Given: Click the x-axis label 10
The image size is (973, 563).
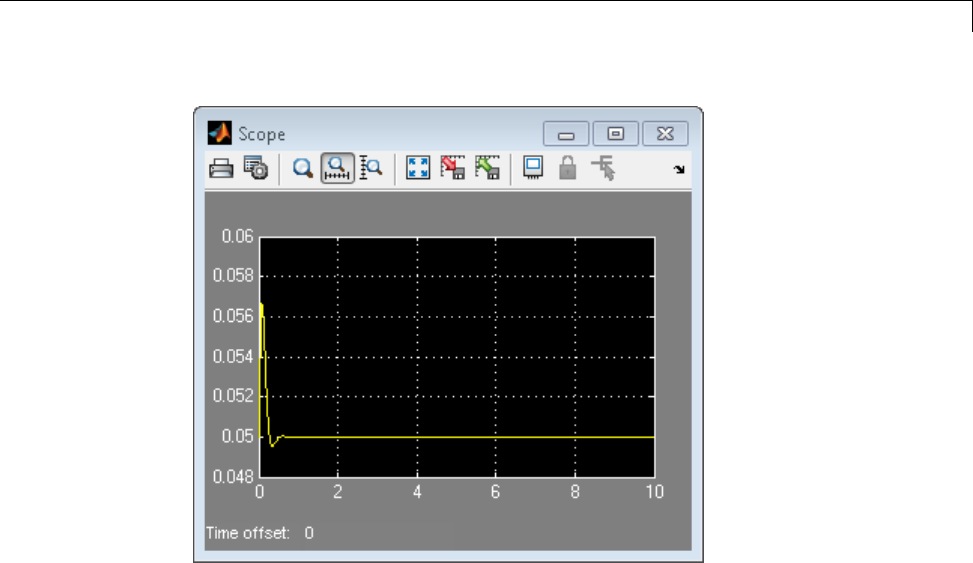Looking at the screenshot, I should pyautogui.click(x=655, y=492).
